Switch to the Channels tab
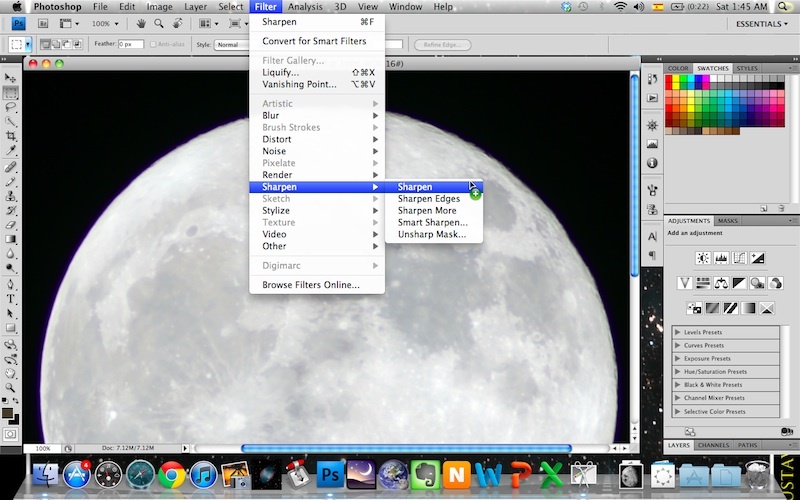Viewport: 800px width, 500px height. pyautogui.click(x=713, y=445)
